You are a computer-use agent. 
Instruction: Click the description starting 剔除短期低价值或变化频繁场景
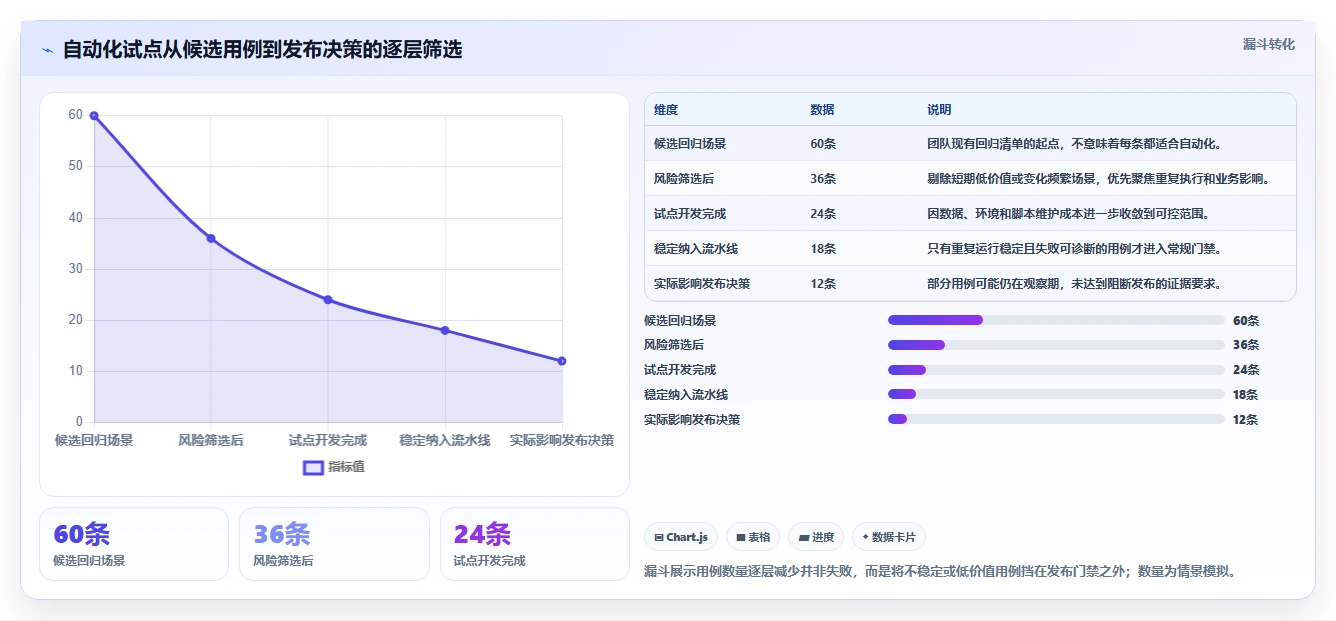click(x=1101, y=179)
